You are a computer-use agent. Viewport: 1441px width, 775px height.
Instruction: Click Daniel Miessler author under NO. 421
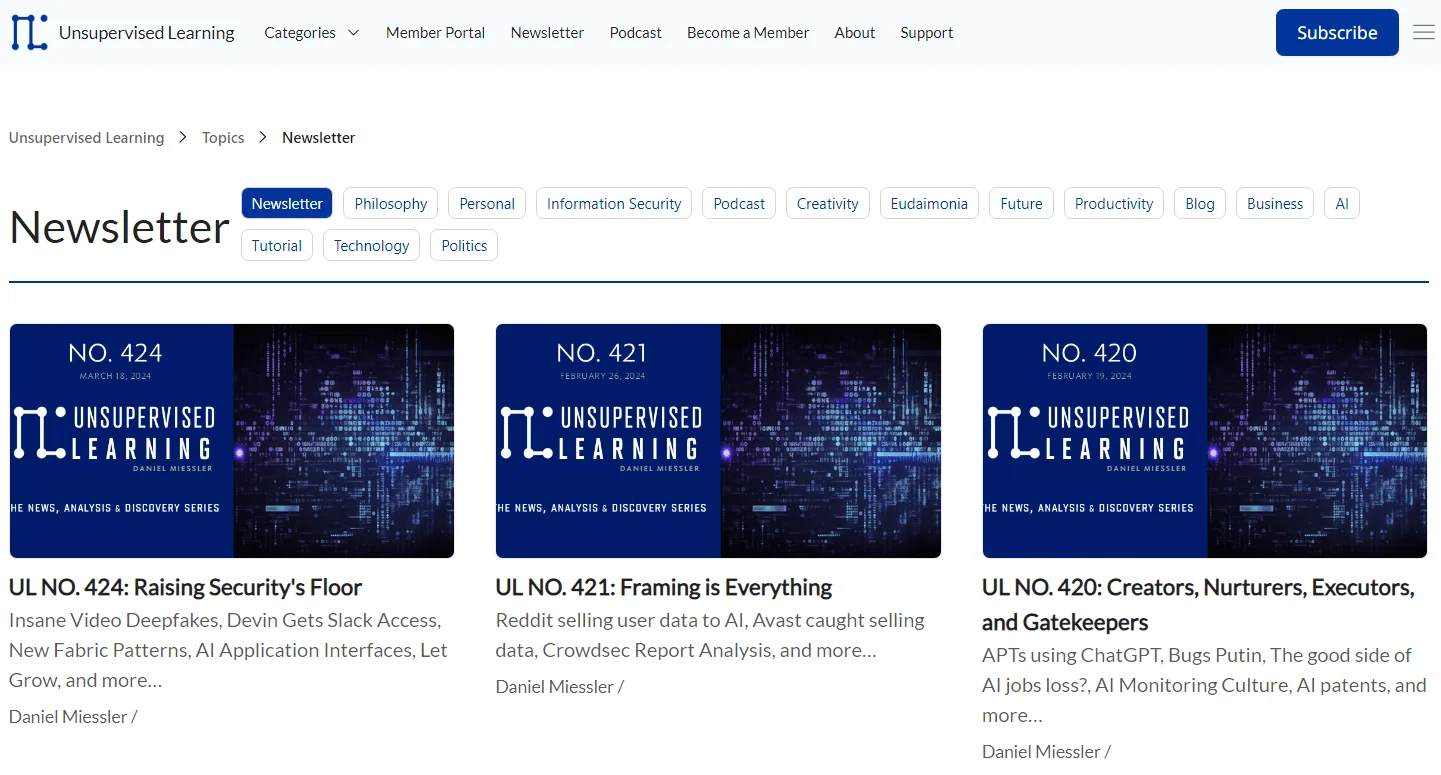(x=555, y=687)
